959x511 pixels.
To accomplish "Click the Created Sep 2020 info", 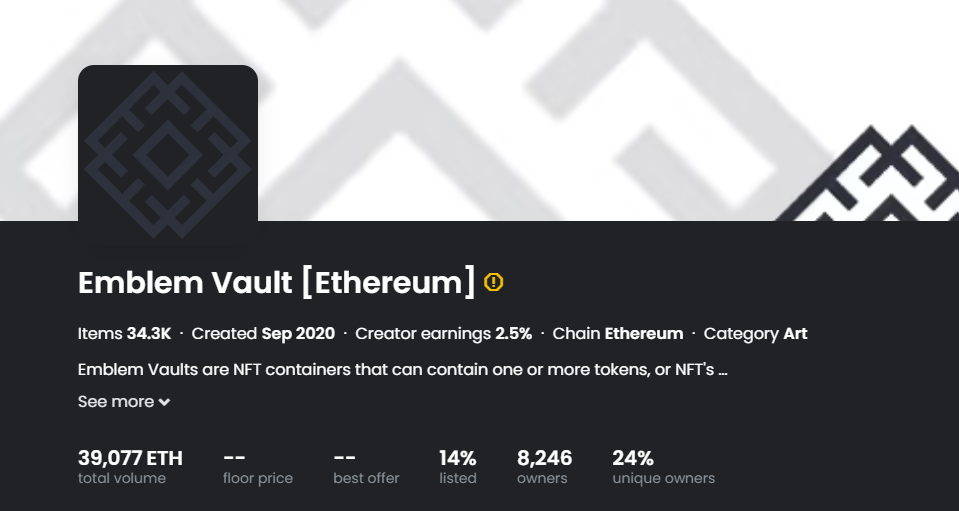I will [x=263, y=334].
